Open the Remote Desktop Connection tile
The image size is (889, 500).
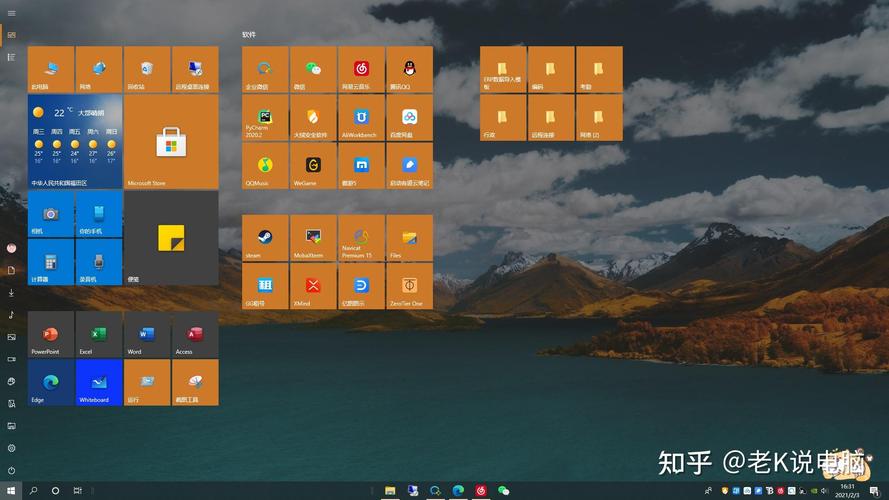(x=195, y=69)
